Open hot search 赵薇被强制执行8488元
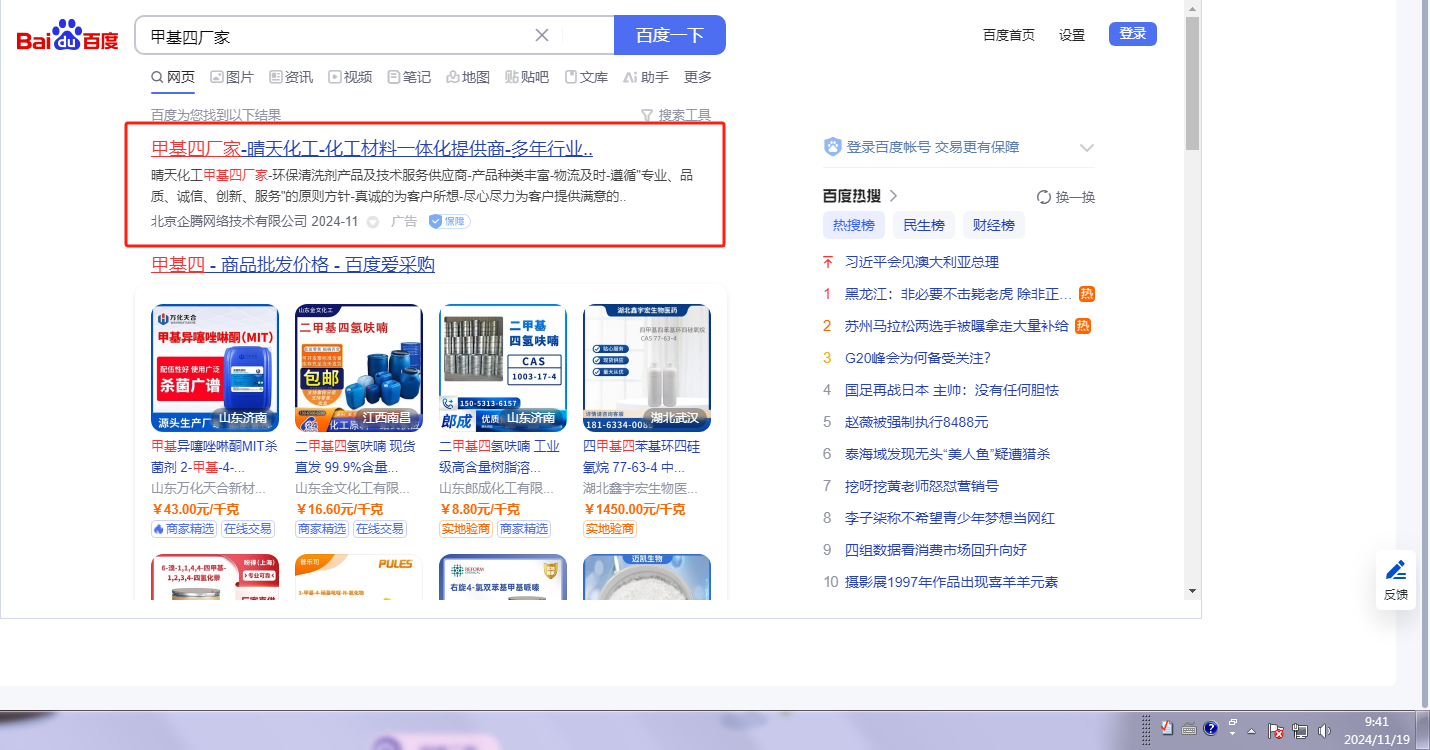This screenshot has width=1430, height=750. pos(916,422)
